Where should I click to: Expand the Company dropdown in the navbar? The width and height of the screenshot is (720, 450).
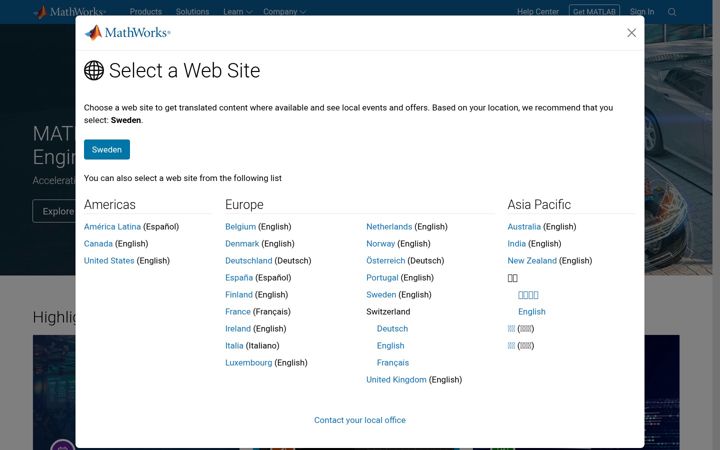coord(284,12)
